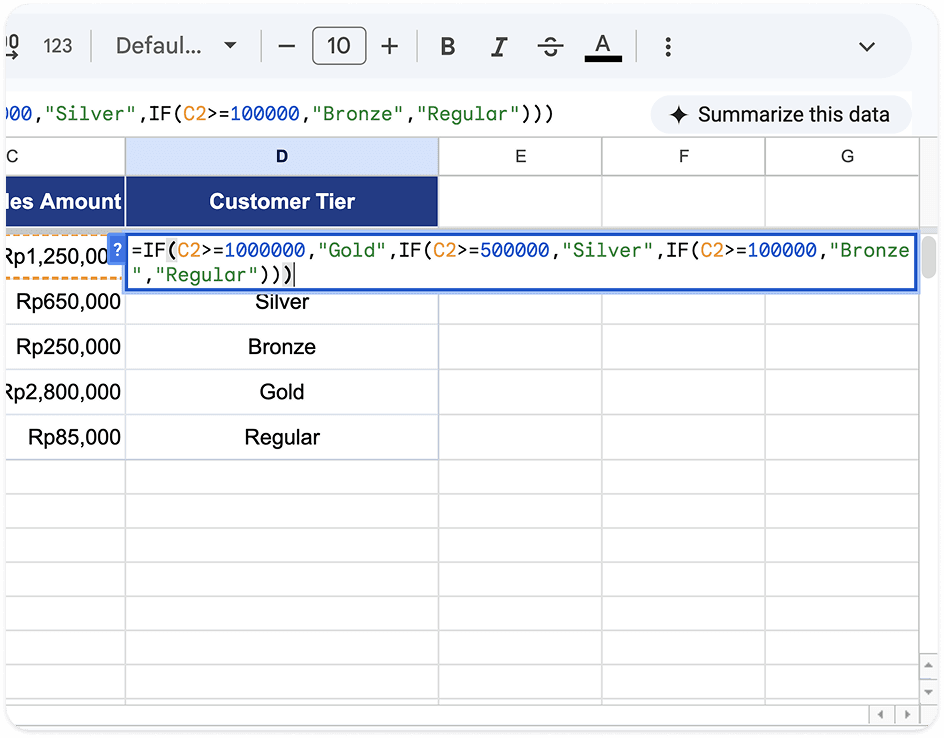Screen dimensions: 944x738
Task: Toggle italic text formatting
Action: pyautogui.click(x=498, y=46)
